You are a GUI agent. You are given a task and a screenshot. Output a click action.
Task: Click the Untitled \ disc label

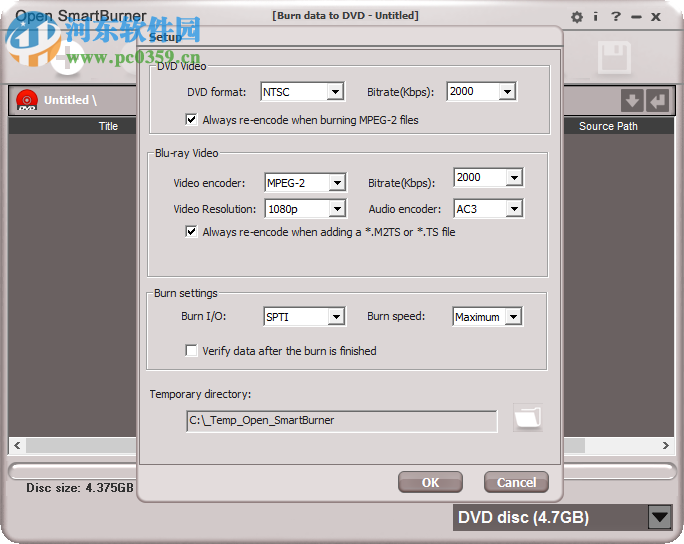point(70,100)
